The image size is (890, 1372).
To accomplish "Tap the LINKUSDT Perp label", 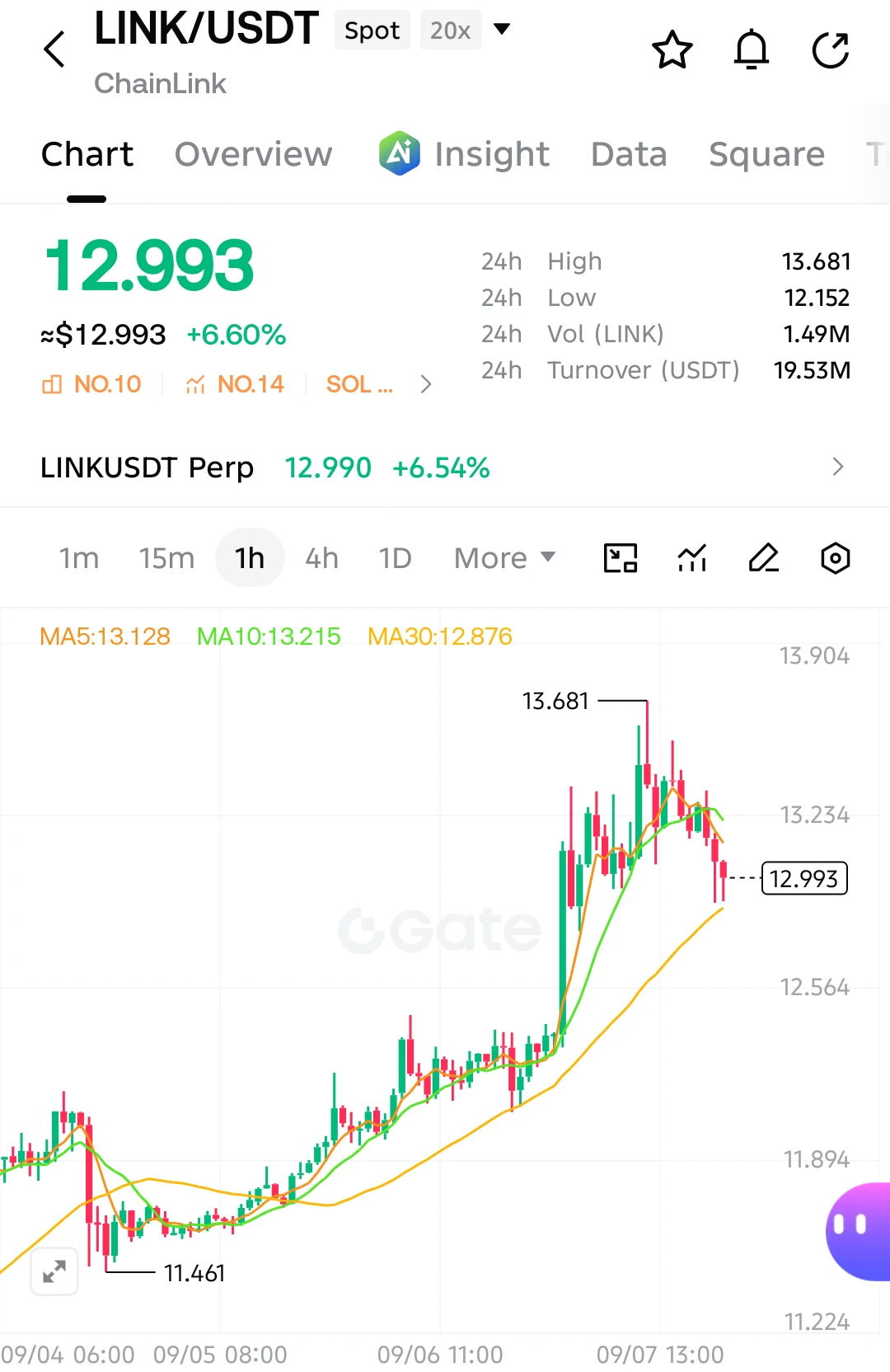I will [x=147, y=468].
